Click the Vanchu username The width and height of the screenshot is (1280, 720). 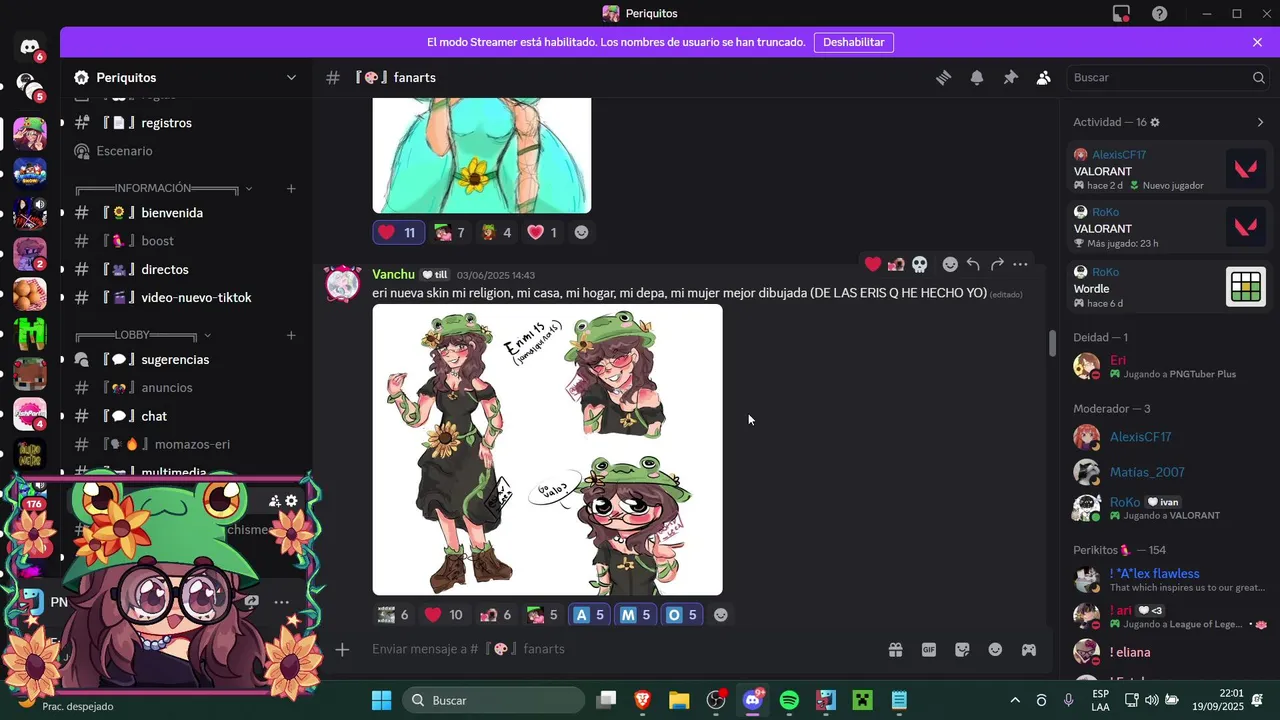[x=393, y=274]
